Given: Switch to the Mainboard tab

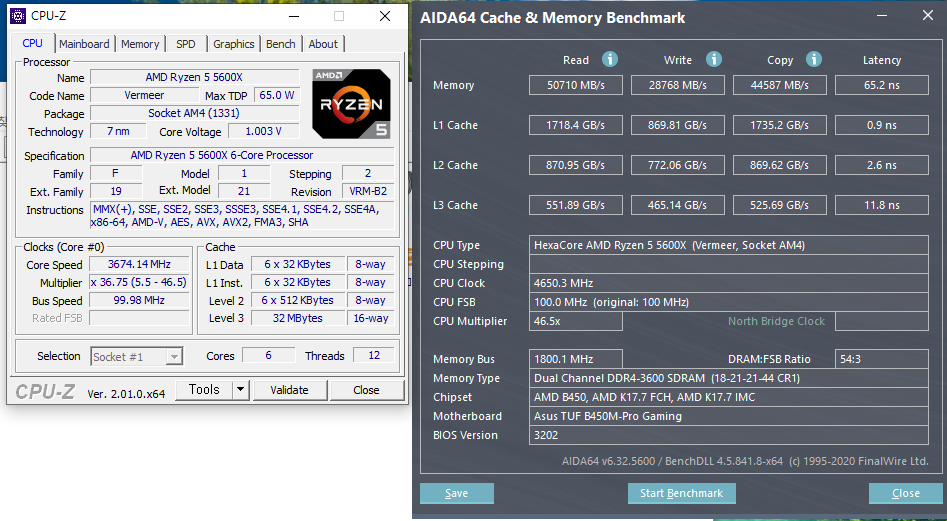Looking at the screenshot, I should [85, 44].
